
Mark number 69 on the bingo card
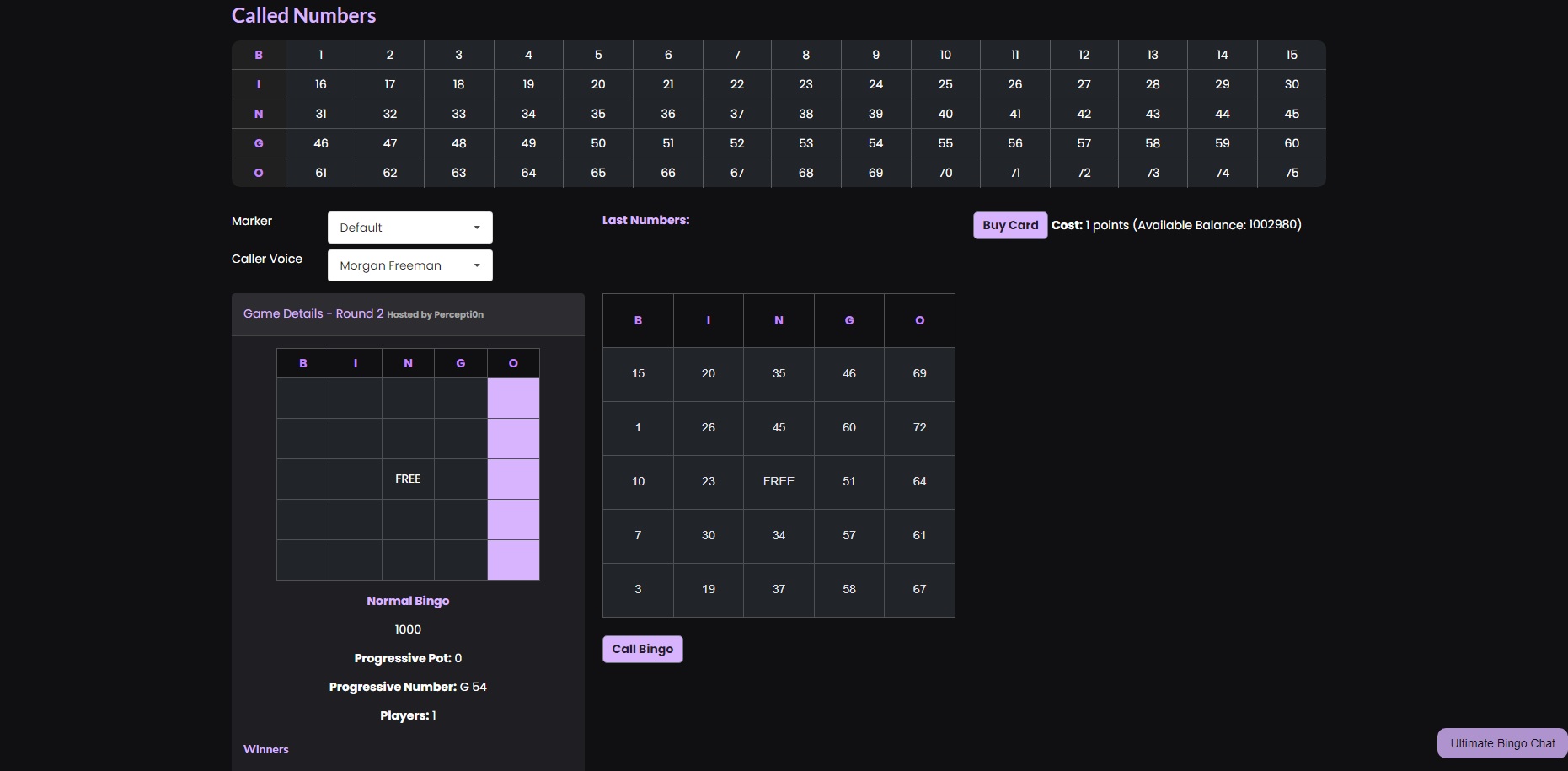click(x=919, y=374)
